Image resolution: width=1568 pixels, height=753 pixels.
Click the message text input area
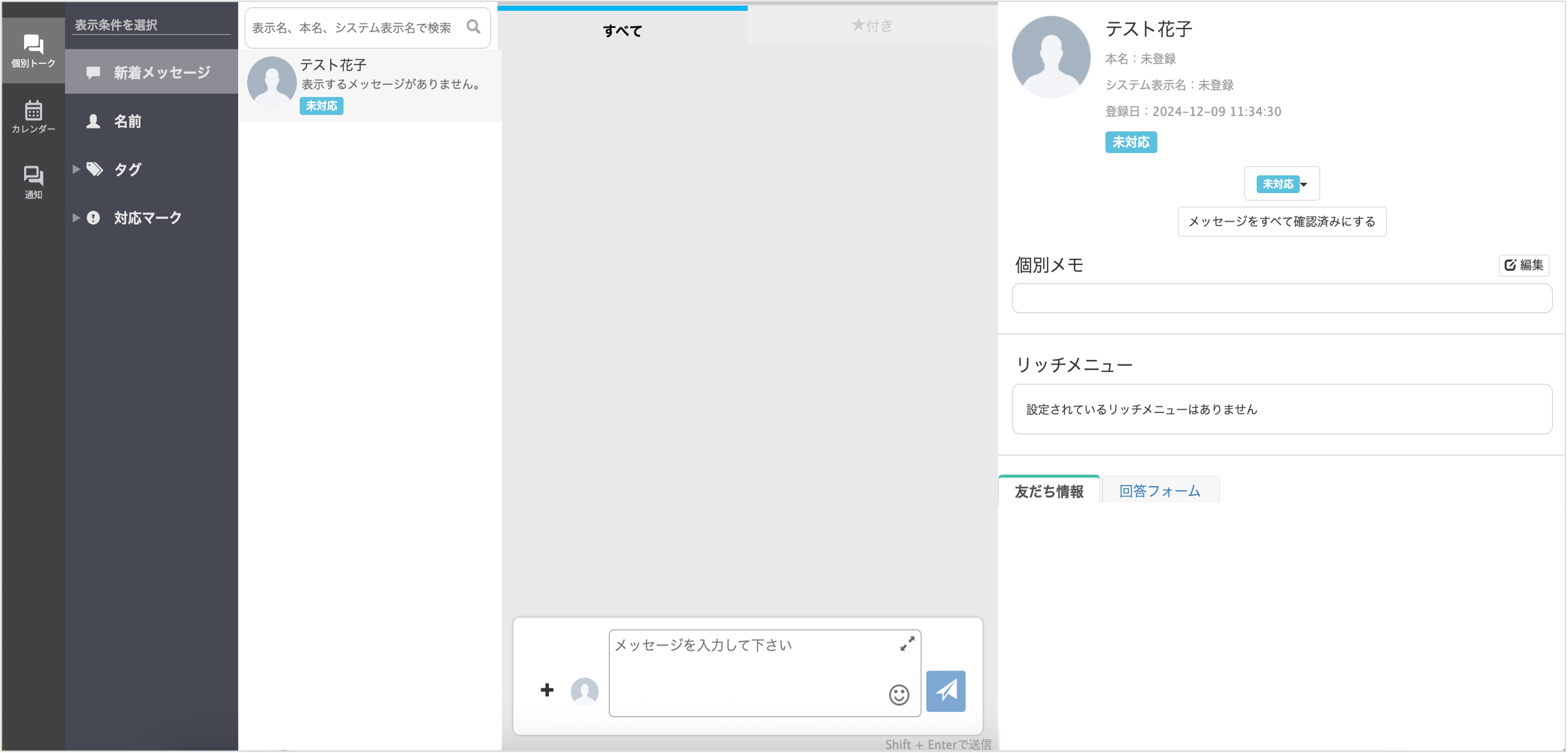[765, 673]
